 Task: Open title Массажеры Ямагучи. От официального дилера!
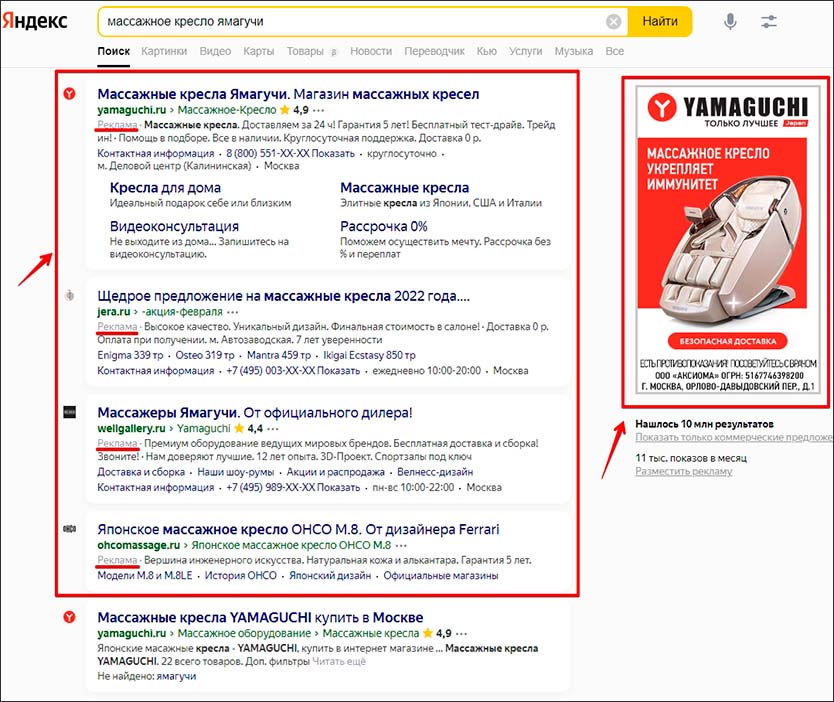click(x=255, y=413)
